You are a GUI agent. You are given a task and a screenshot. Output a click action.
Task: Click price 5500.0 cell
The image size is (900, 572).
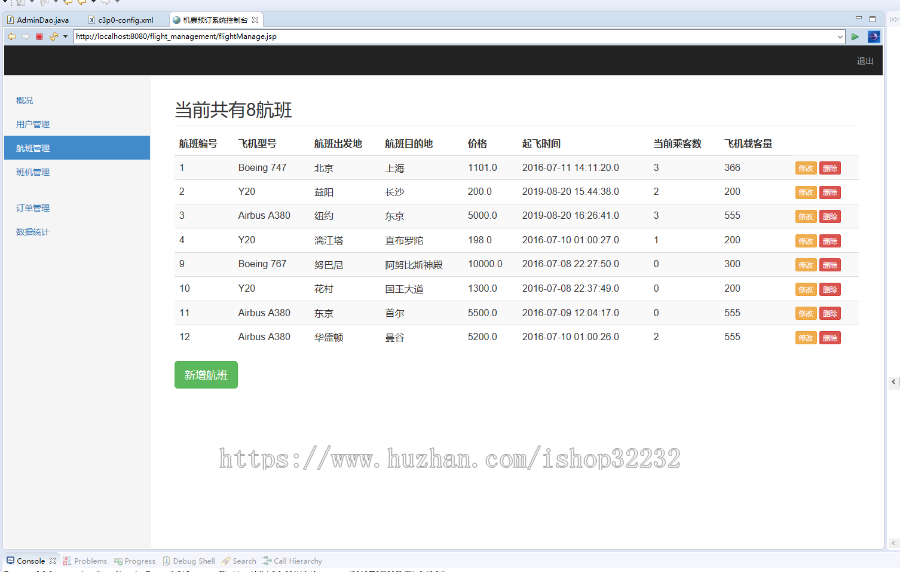(482, 313)
